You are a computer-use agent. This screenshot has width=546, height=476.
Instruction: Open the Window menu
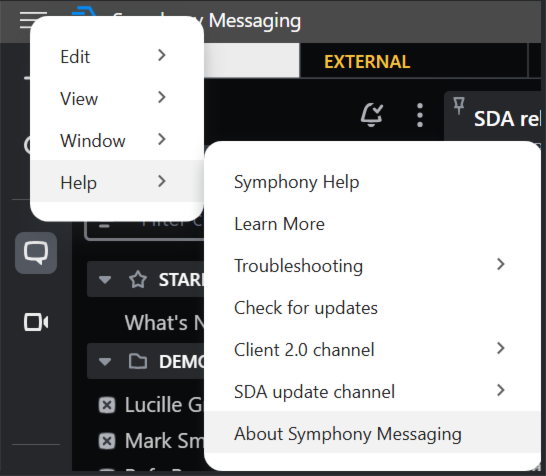117,140
